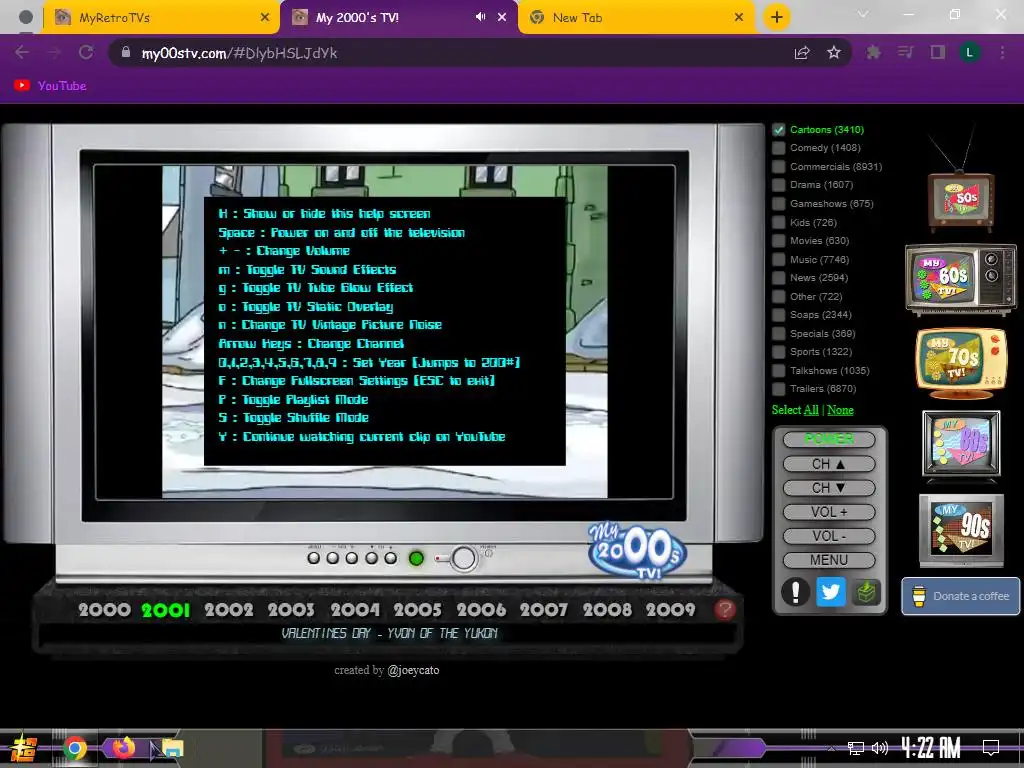Go back to previous page

[22, 53]
